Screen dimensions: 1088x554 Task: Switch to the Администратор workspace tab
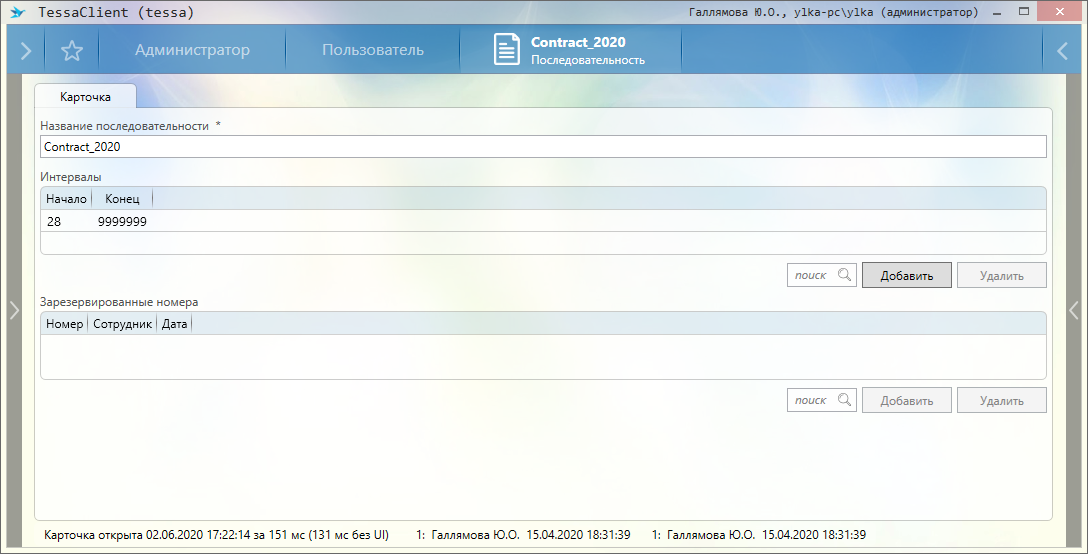[x=192, y=50]
